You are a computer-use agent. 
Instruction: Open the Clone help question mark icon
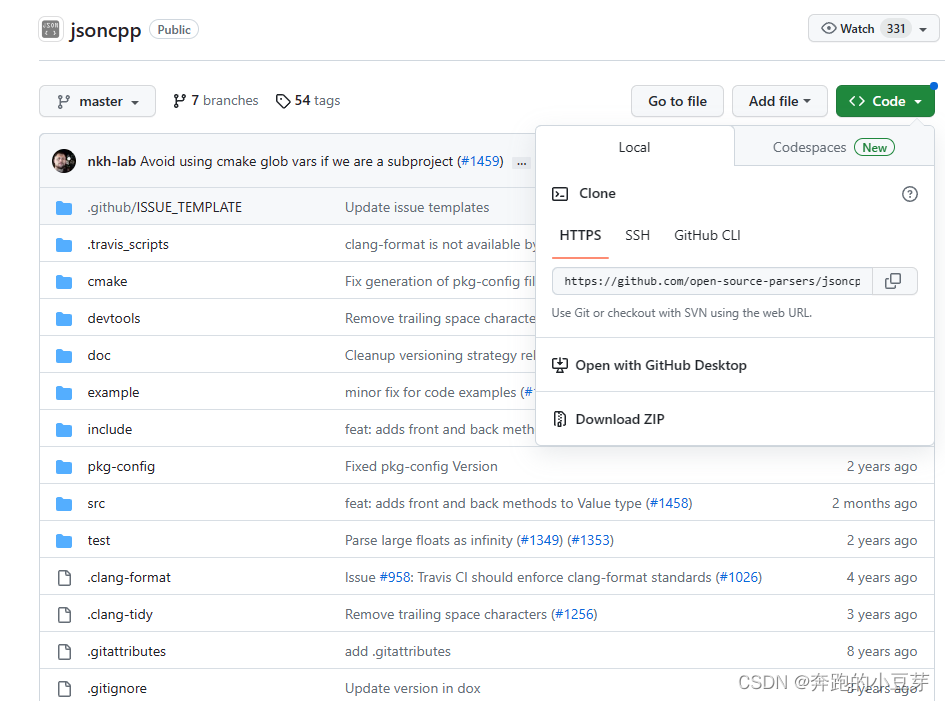[909, 194]
